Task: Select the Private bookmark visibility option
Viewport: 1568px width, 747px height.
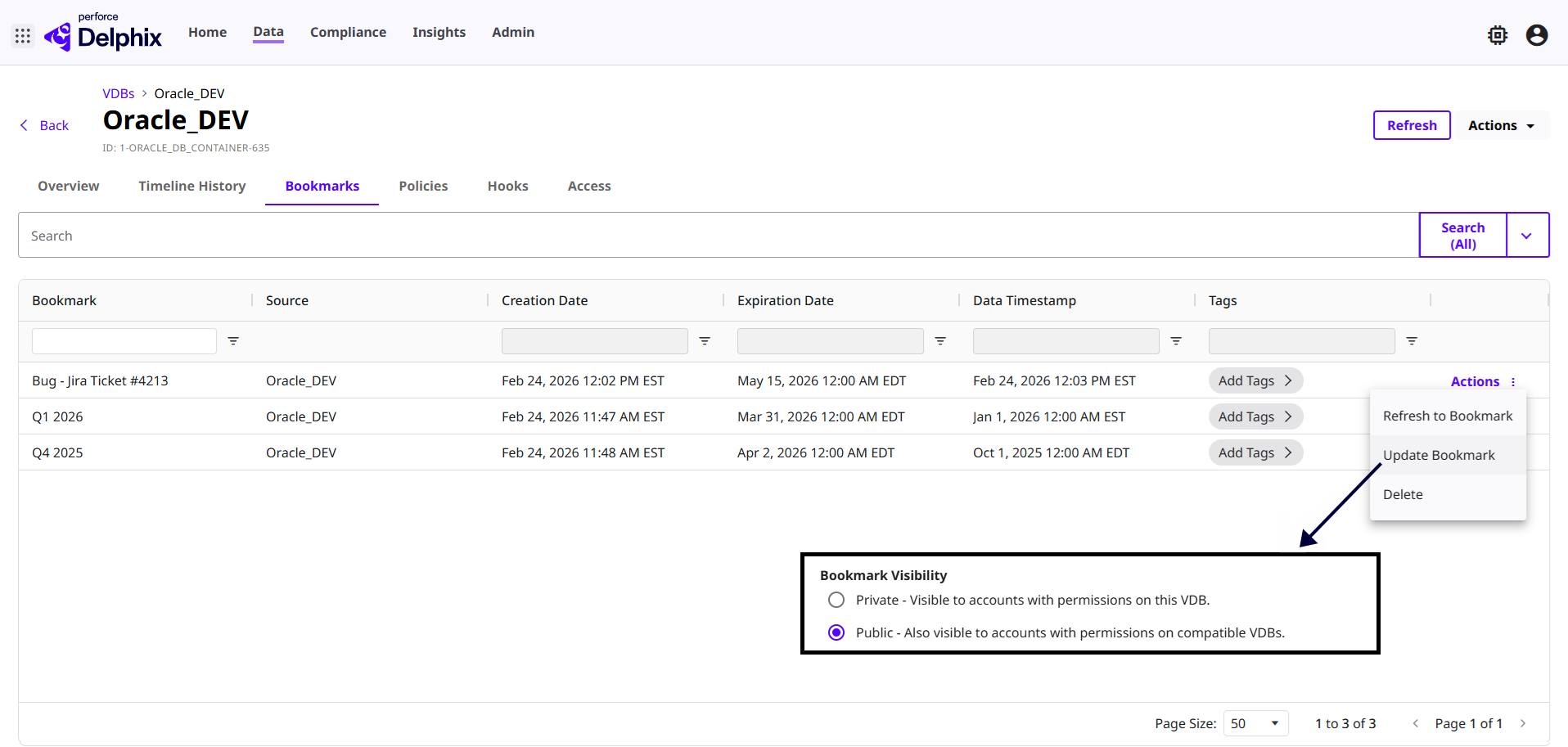Action: pyautogui.click(x=836, y=600)
